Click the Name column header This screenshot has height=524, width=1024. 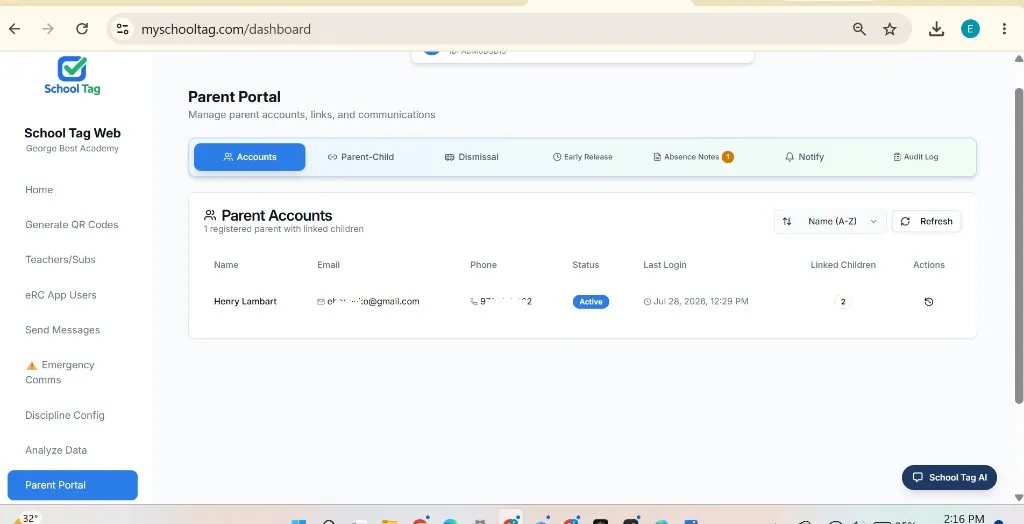coord(226,265)
